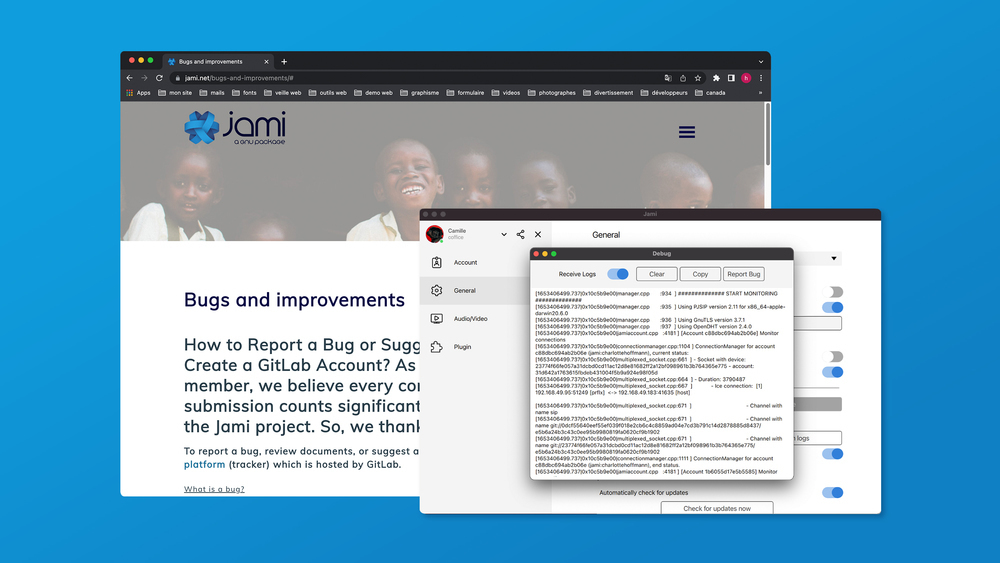Close the Jami settings with the X icon
Screen dimensions: 1000x563
(x=538, y=234)
